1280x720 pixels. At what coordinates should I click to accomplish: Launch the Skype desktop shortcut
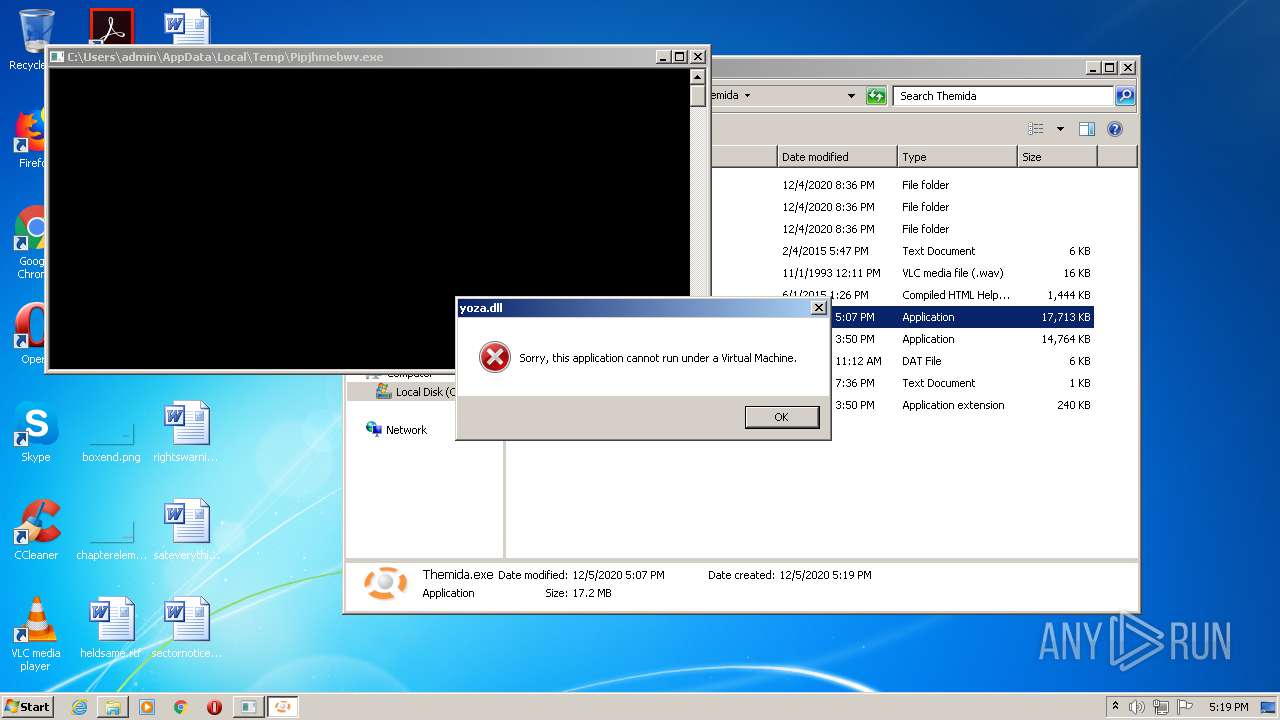(35, 432)
